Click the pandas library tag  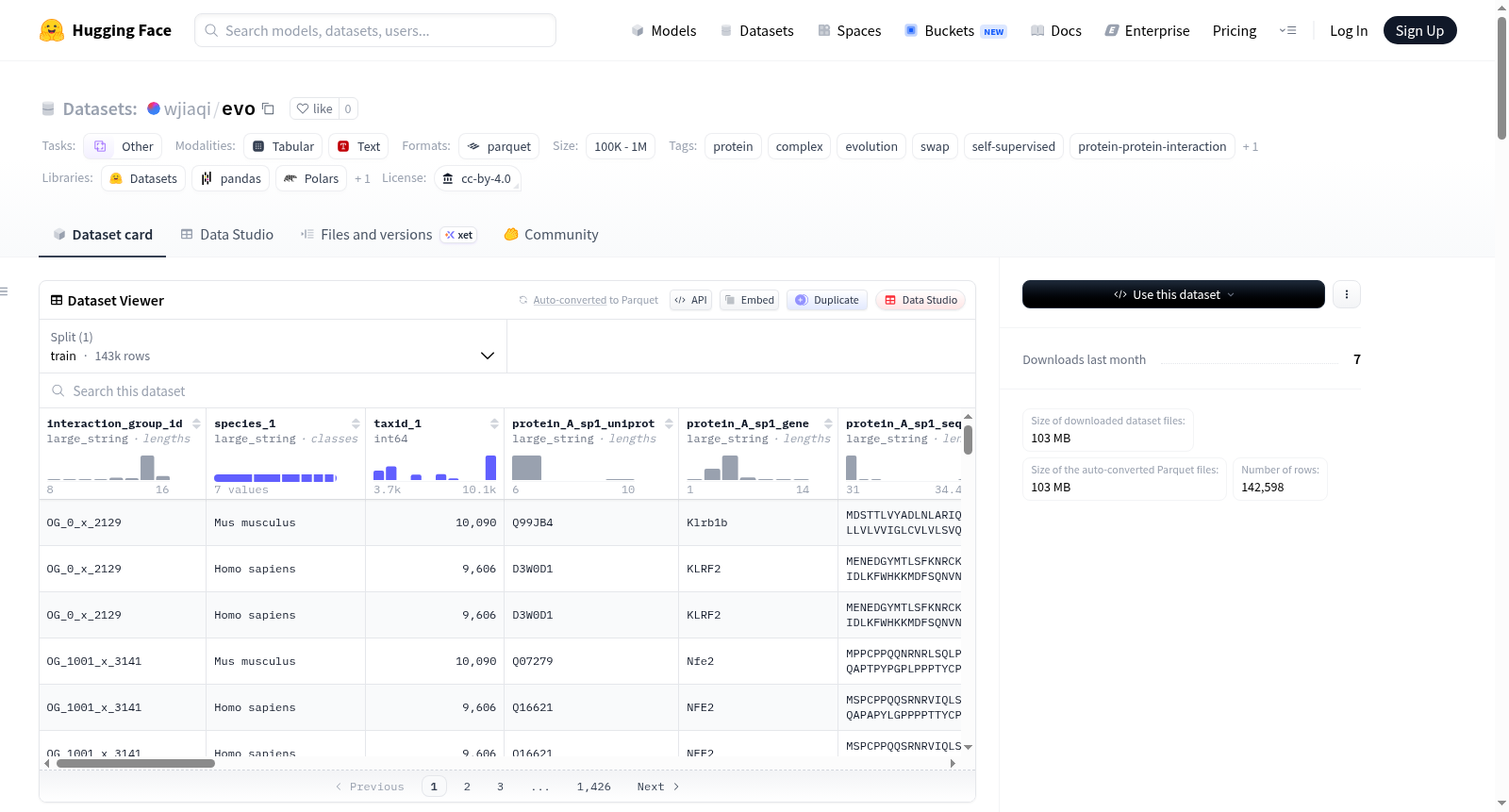coord(231,178)
